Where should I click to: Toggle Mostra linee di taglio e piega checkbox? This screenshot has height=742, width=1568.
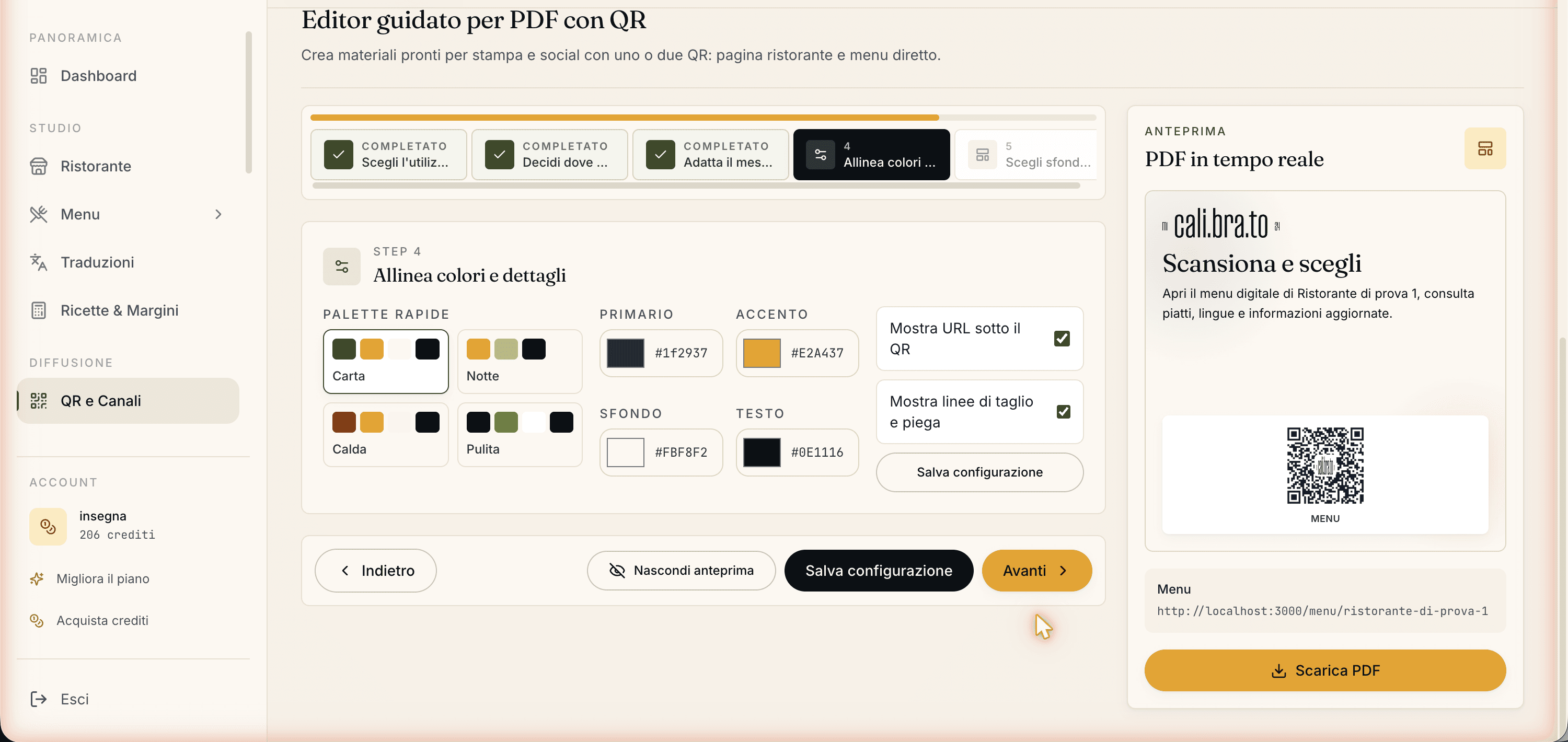pos(1063,411)
